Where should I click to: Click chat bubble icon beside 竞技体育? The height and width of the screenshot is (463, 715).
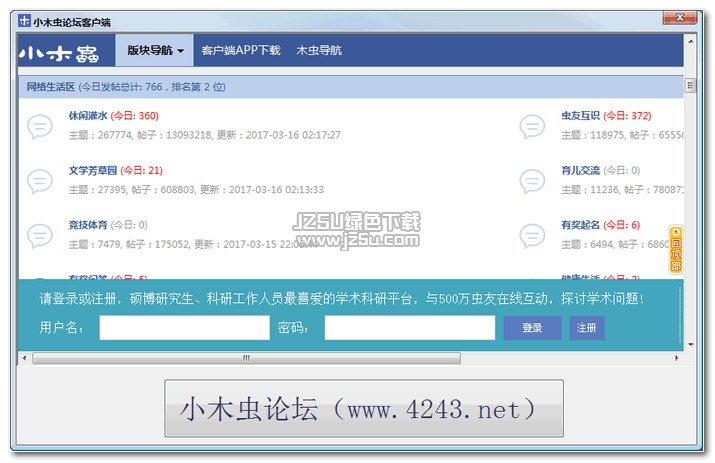point(40,236)
